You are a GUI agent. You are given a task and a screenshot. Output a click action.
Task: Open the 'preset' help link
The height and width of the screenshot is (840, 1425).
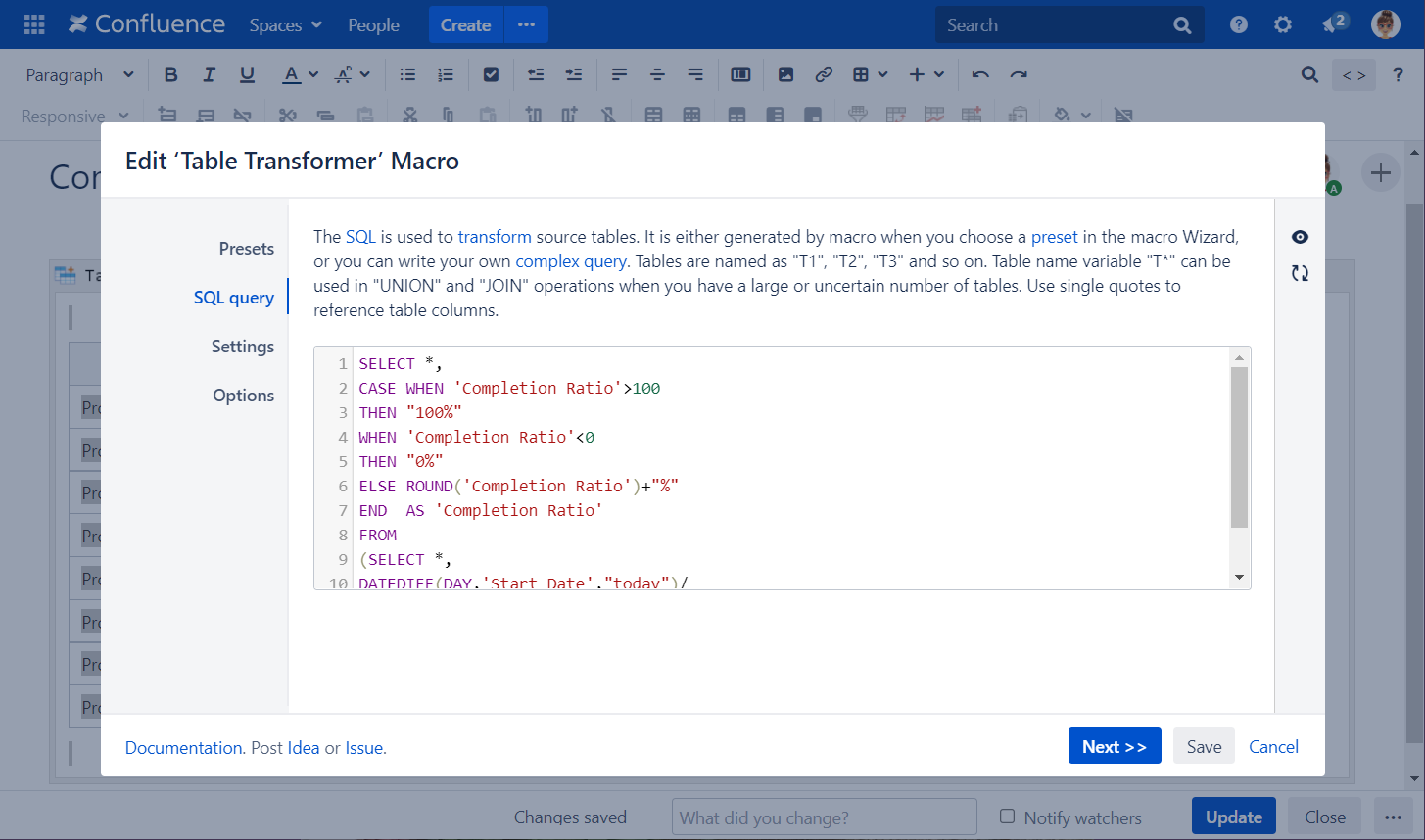tap(1054, 237)
